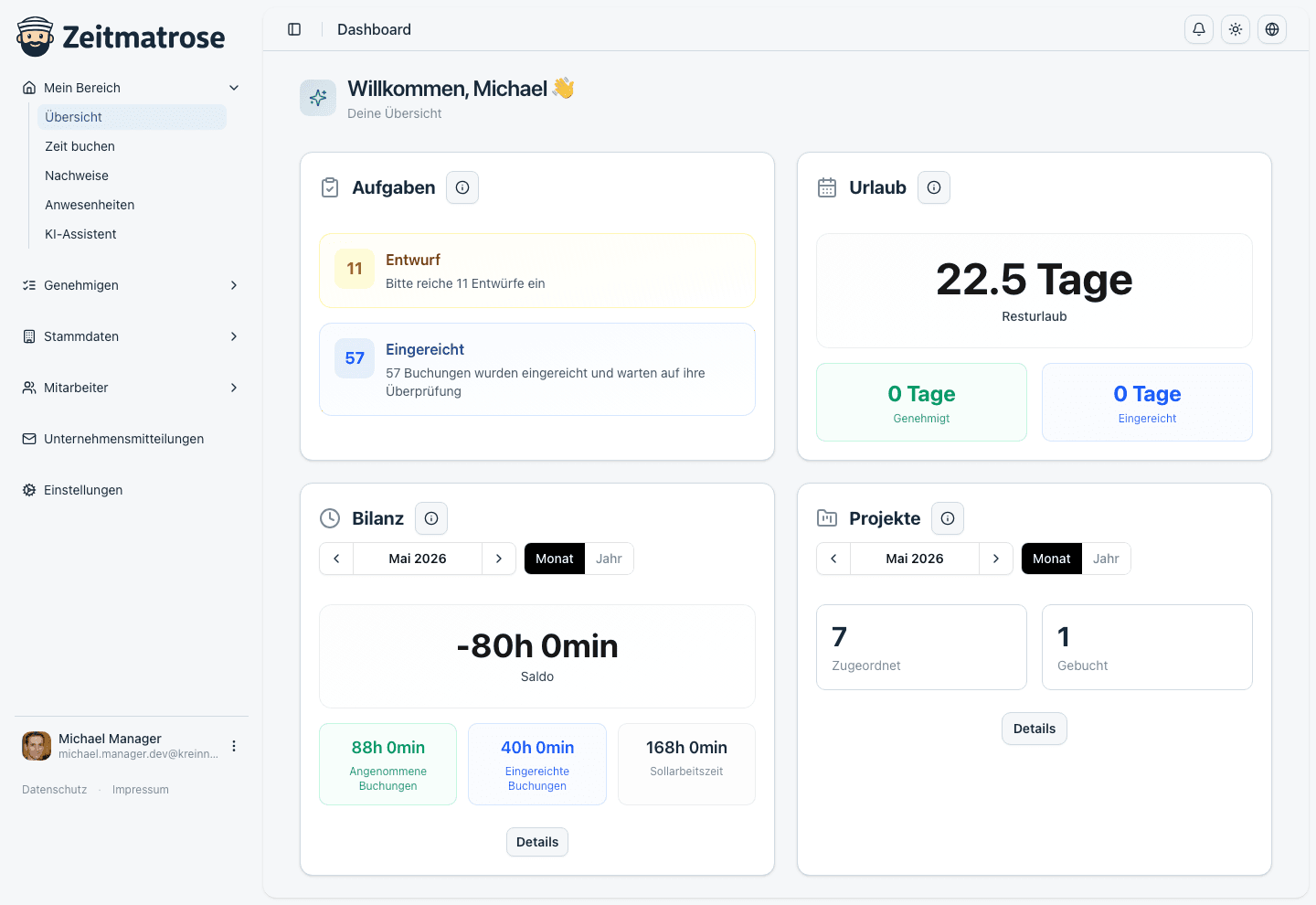Image resolution: width=1316 pixels, height=905 pixels.
Task: Go to next month in Projekte
Action: click(x=996, y=559)
